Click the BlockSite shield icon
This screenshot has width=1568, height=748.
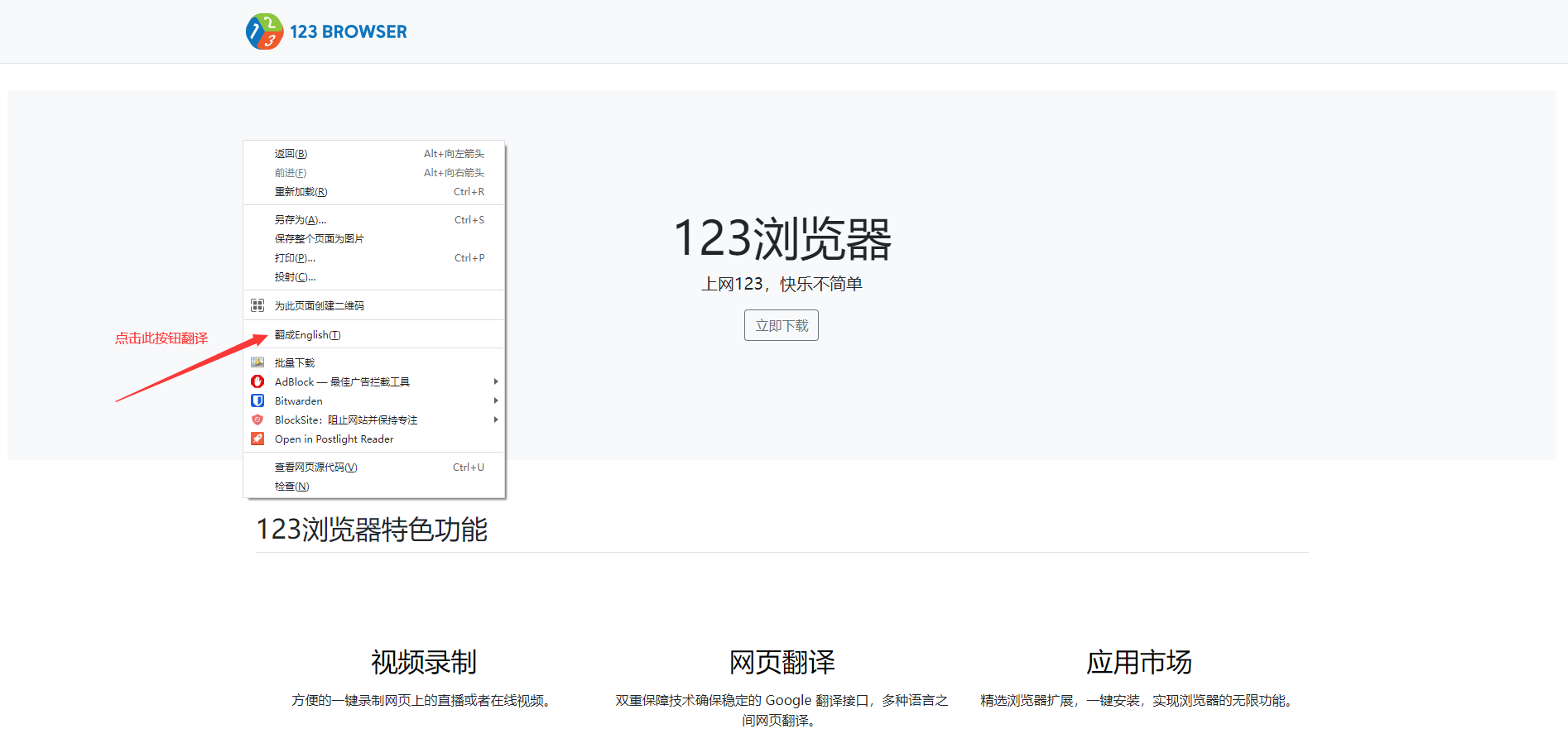257,420
